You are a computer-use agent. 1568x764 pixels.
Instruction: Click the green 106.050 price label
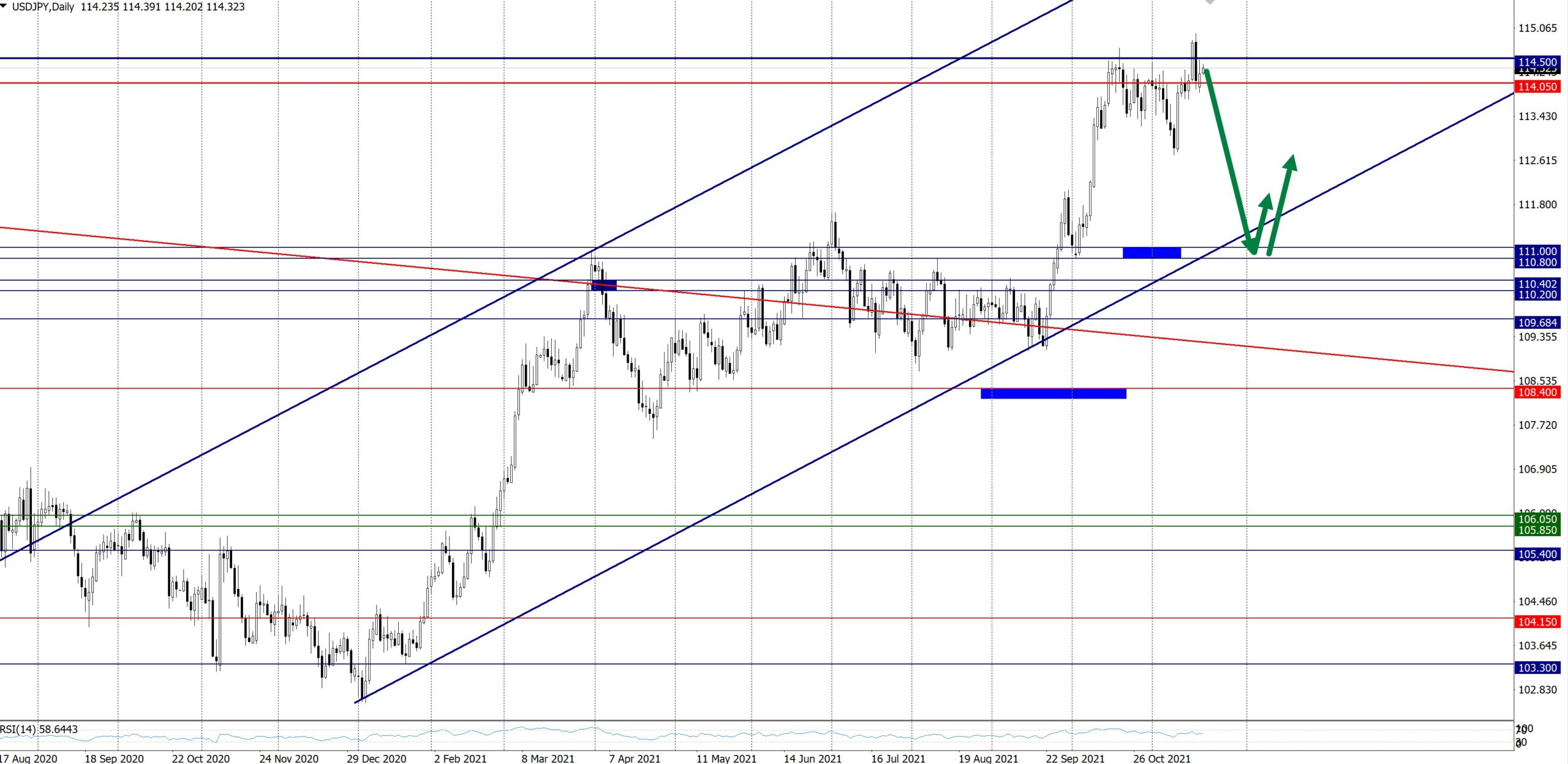pyautogui.click(x=1537, y=519)
